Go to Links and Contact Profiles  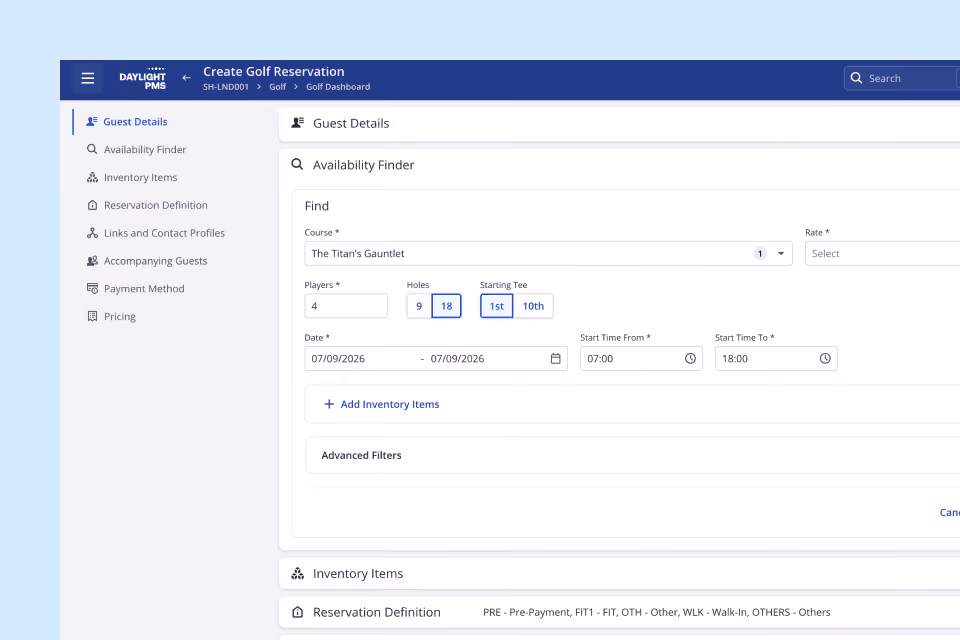coord(164,233)
